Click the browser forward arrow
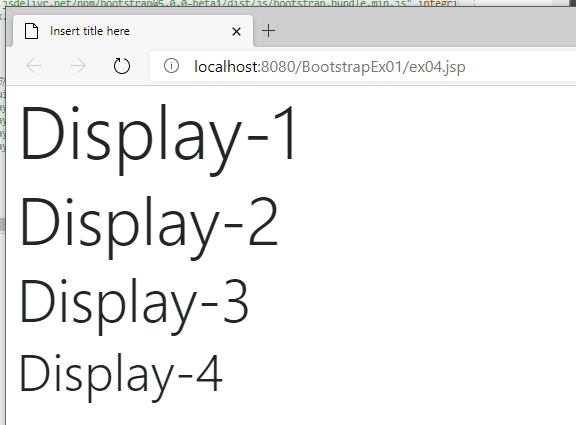This screenshot has width=576, height=425. [78, 66]
